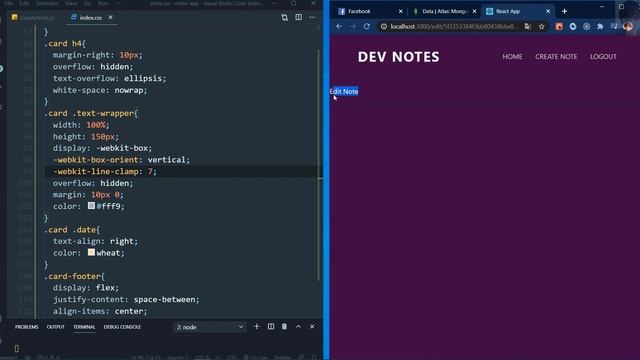Click the wheat color swatch in CSS
The image size is (640, 360).
pos(91,252)
